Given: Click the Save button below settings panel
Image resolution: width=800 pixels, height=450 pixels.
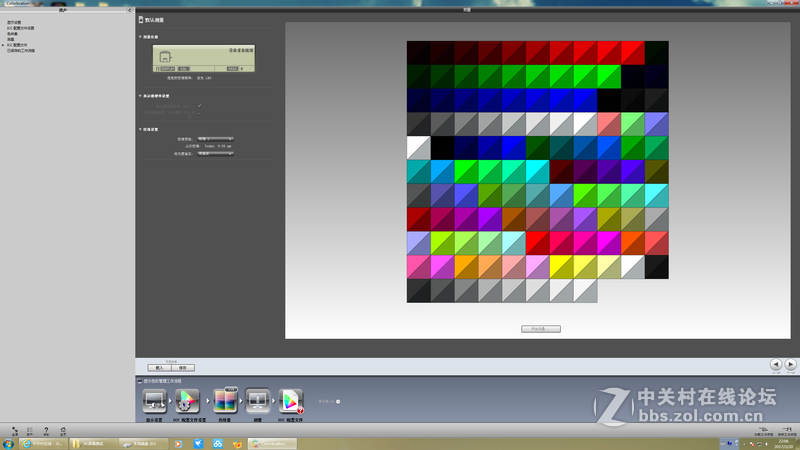Looking at the screenshot, I should [183, 367].
